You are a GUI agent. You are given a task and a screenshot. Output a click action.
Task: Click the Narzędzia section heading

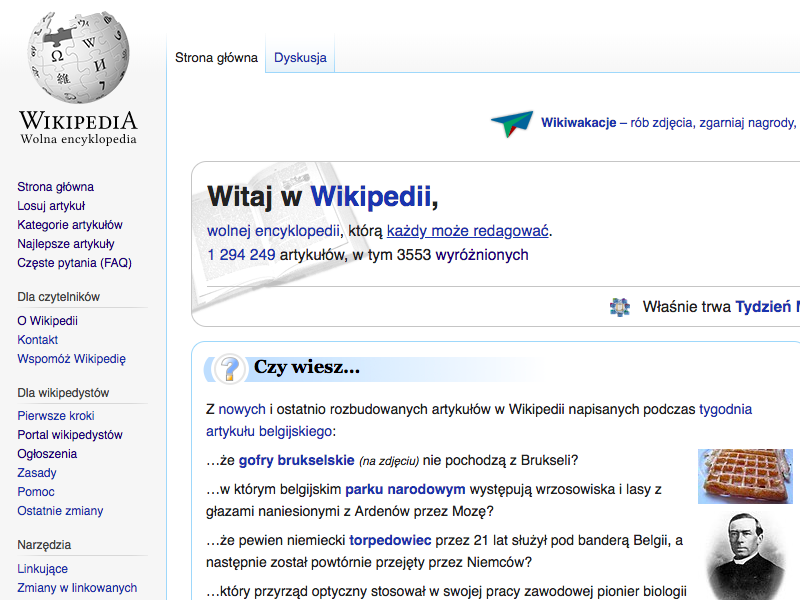[x=44, y=545]
